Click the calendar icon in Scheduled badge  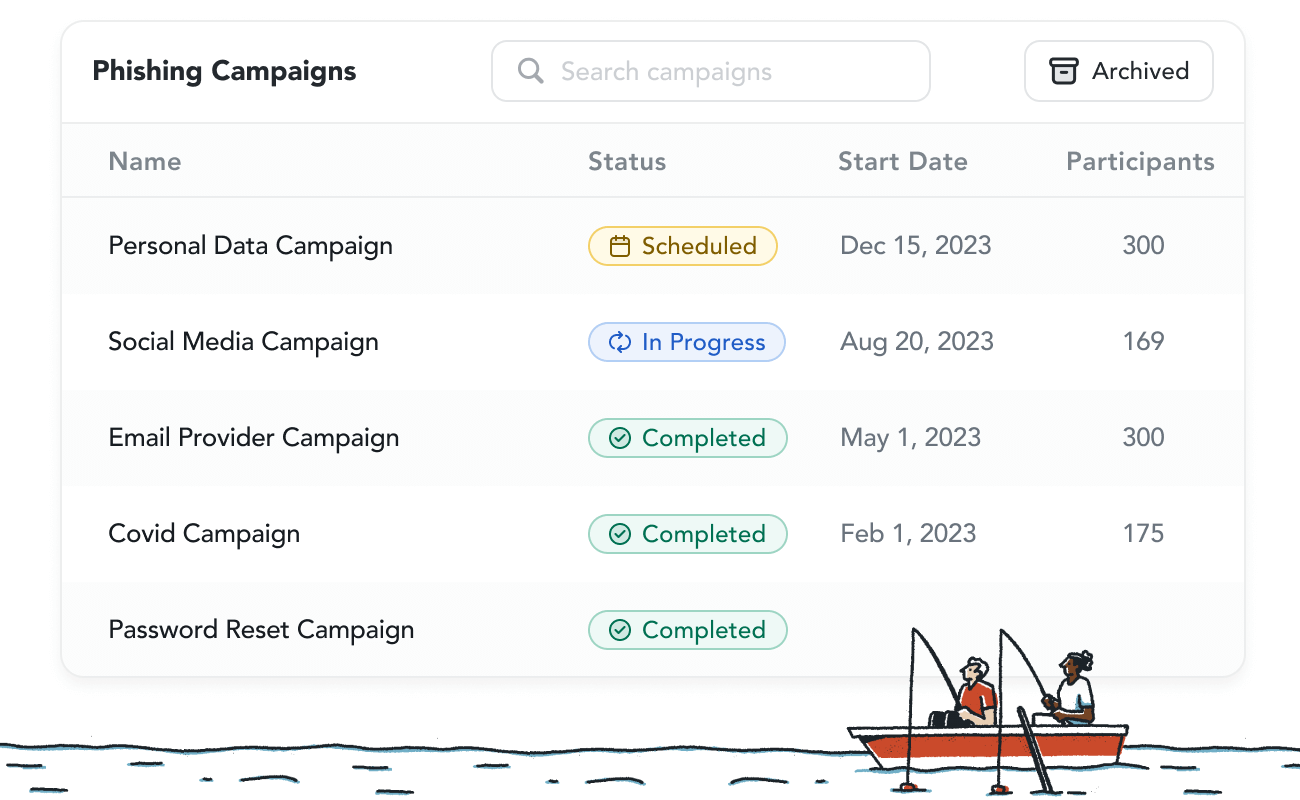point(620,246)
